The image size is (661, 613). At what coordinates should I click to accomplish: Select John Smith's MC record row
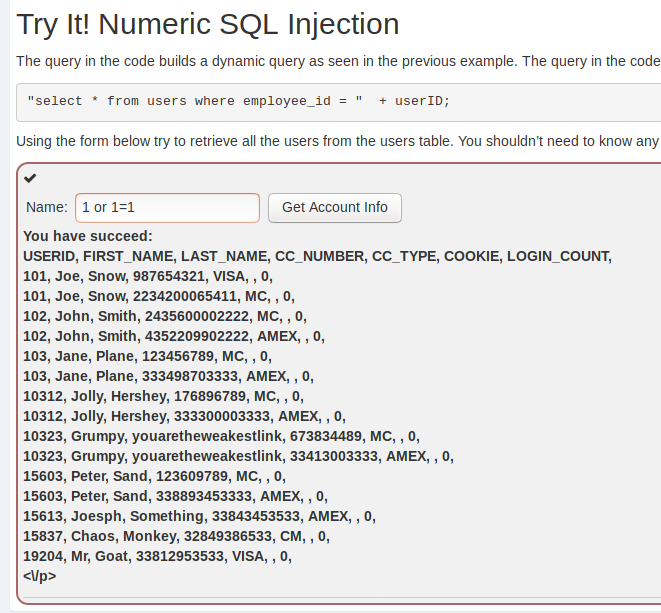pyautogui.click(x=164, y=316)
